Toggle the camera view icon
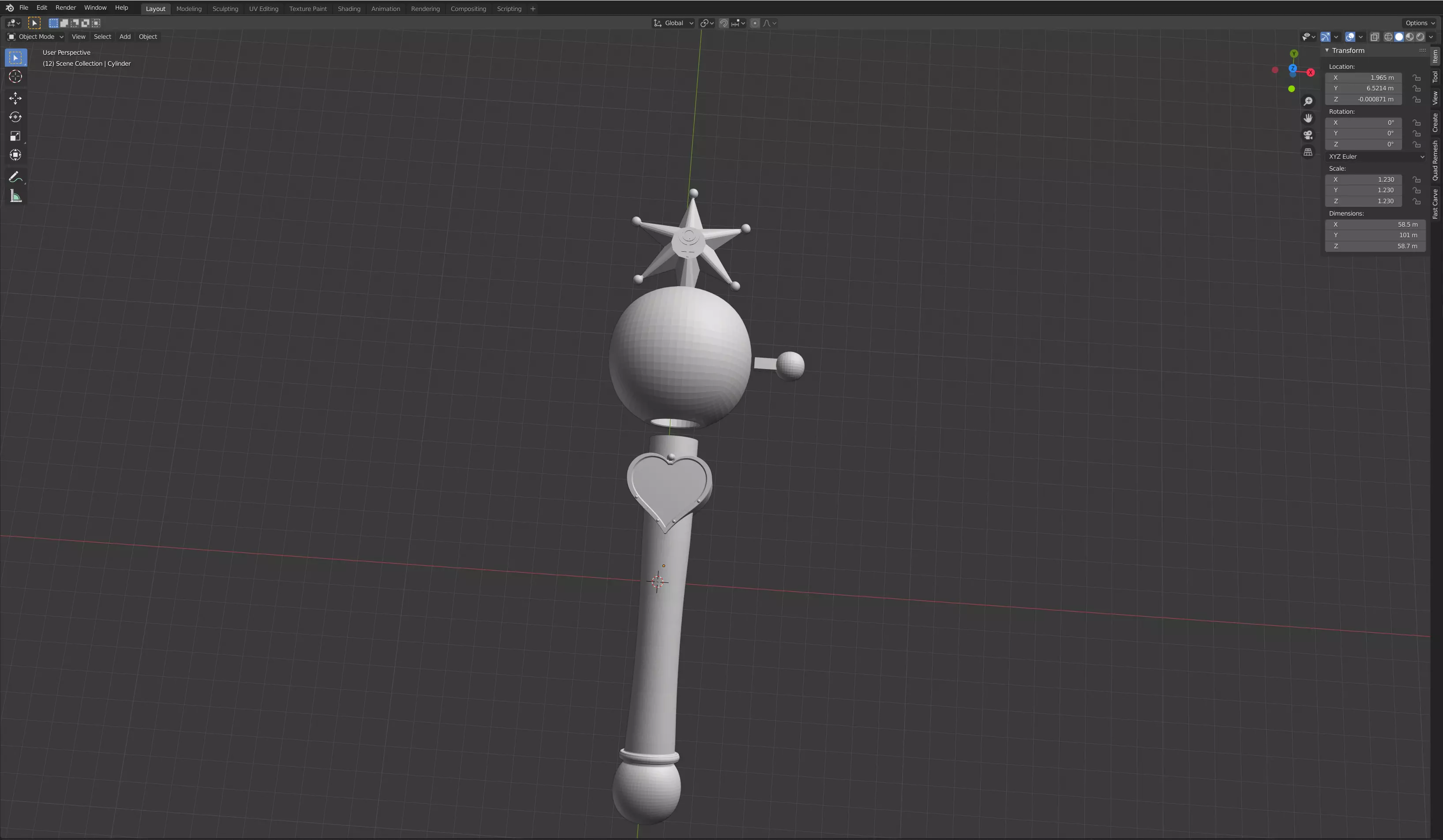Viewport: 1443px width, 840px height. tap(1308, 135)
